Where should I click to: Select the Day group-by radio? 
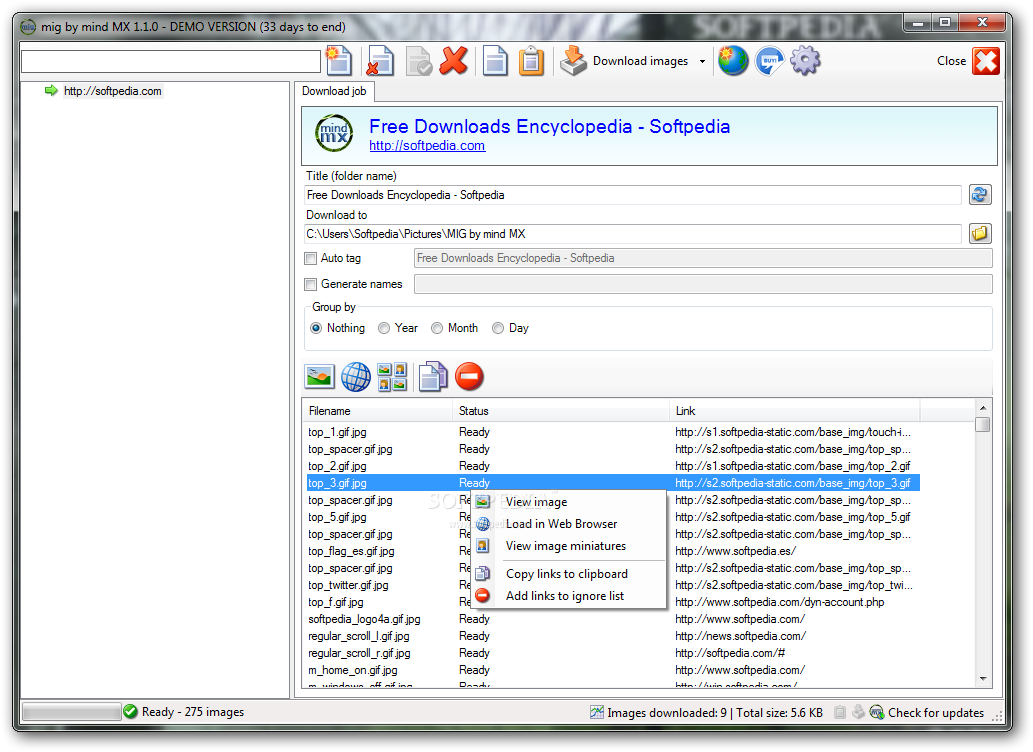click(498, 328)
